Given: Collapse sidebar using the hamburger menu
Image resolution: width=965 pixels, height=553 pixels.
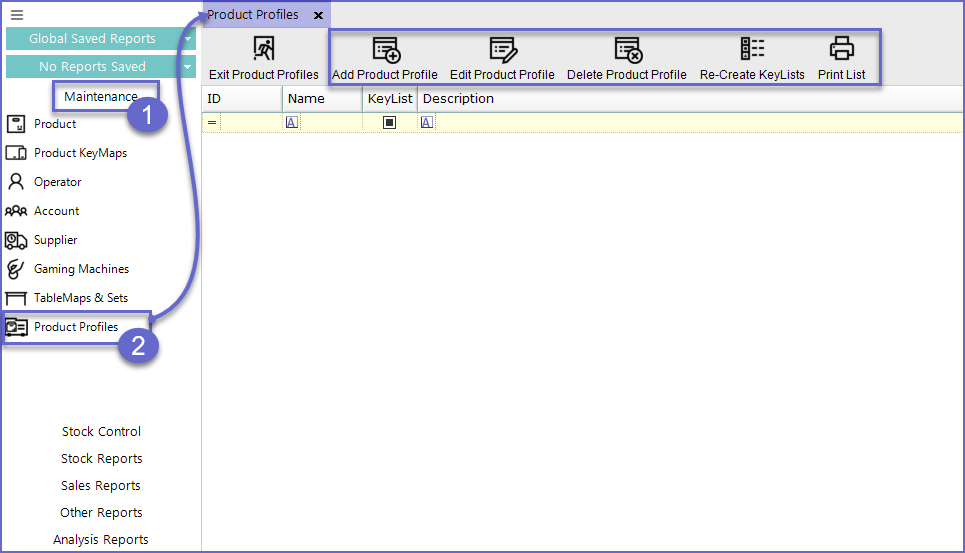Looking at the screenshot, I should (17, 15).
